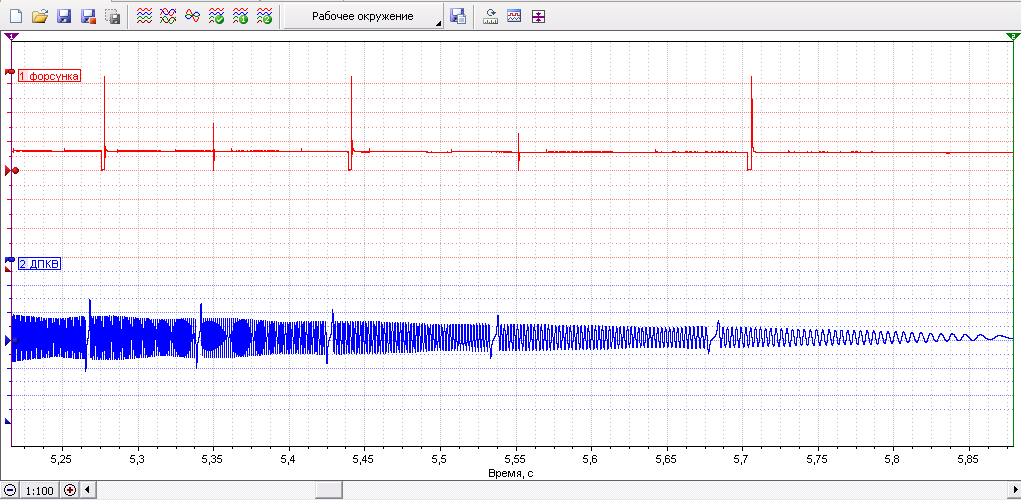Select the waveform icon with number 2 badge
1021x500 pixels.
(x=264, y=17)
